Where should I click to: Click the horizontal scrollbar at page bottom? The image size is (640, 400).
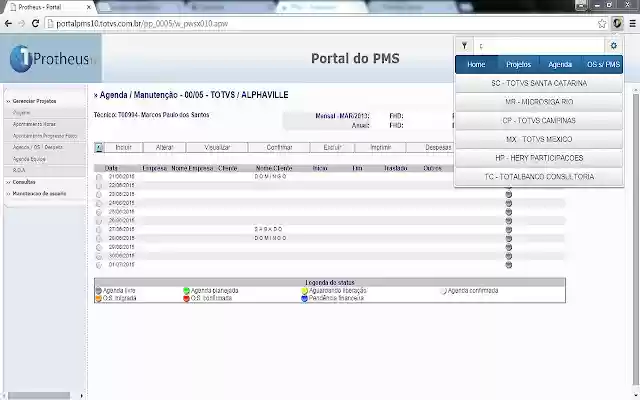(x=39, y=396)
